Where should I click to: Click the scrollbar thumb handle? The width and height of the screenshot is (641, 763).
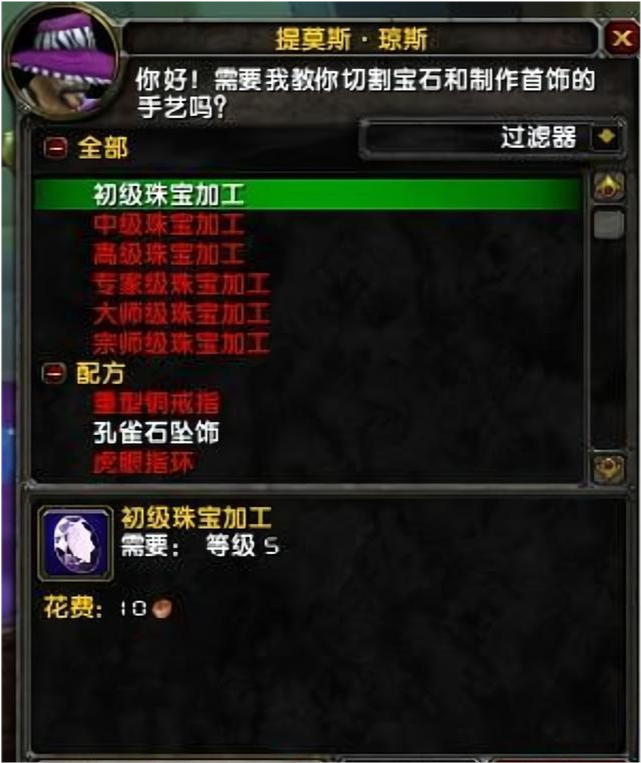pos(608,224)
